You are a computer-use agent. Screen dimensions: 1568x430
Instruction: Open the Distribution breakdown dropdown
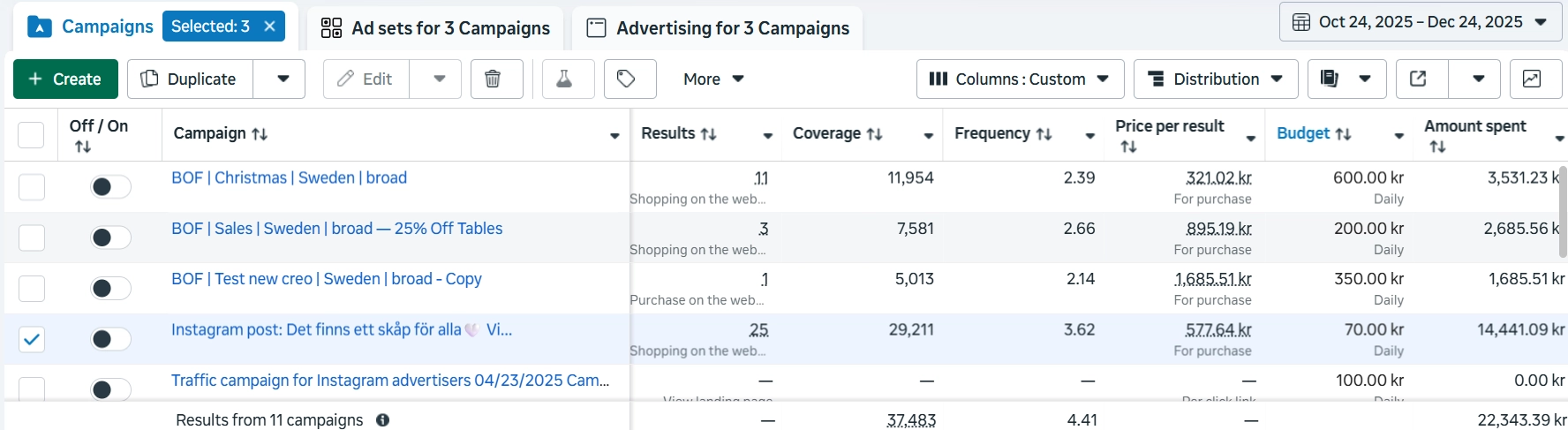coord(1215,79)
